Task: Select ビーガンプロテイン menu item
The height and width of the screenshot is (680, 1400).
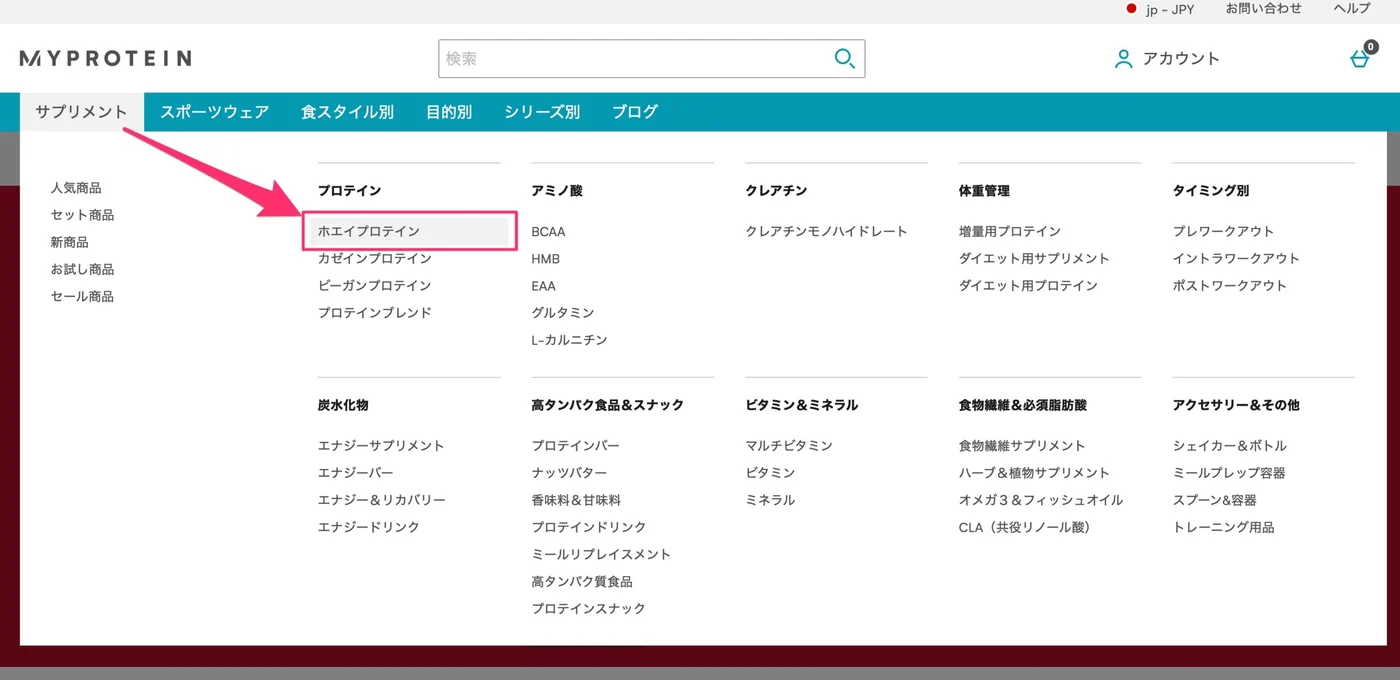Action: click(375, 285)
